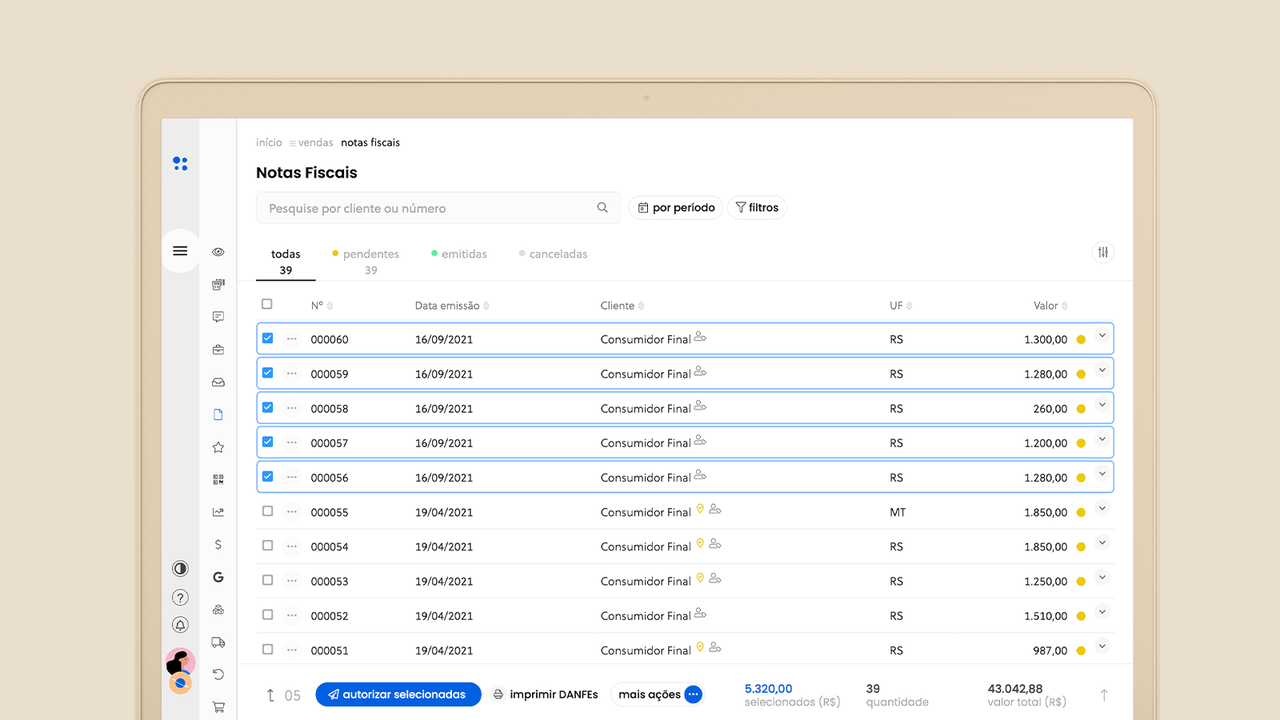Uncheck the checkbox for note 000057
The image size is (1280, 720).
tap(267, 442)
